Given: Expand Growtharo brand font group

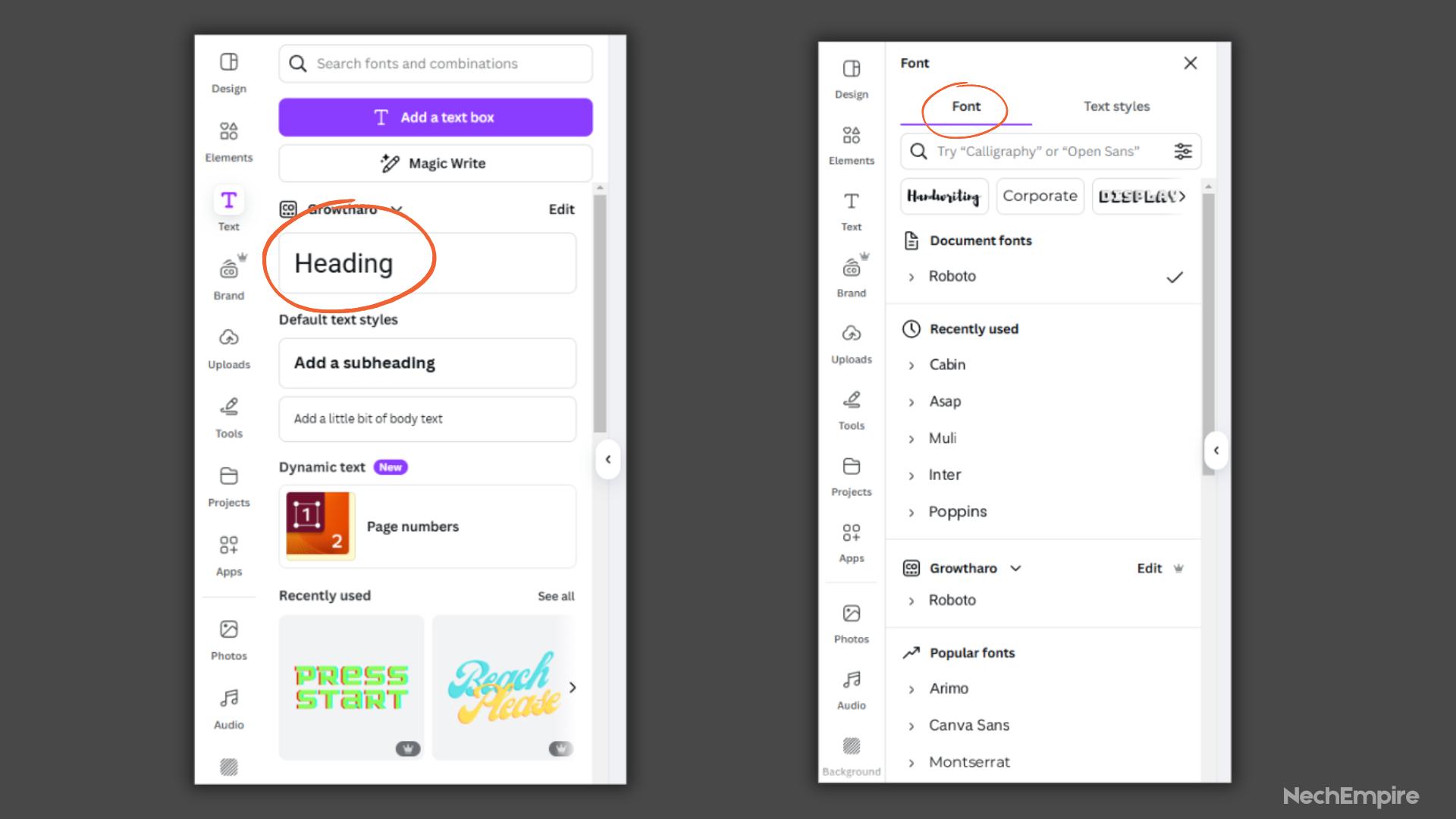Looking at the screenshot, I should tap(1016, 568).
